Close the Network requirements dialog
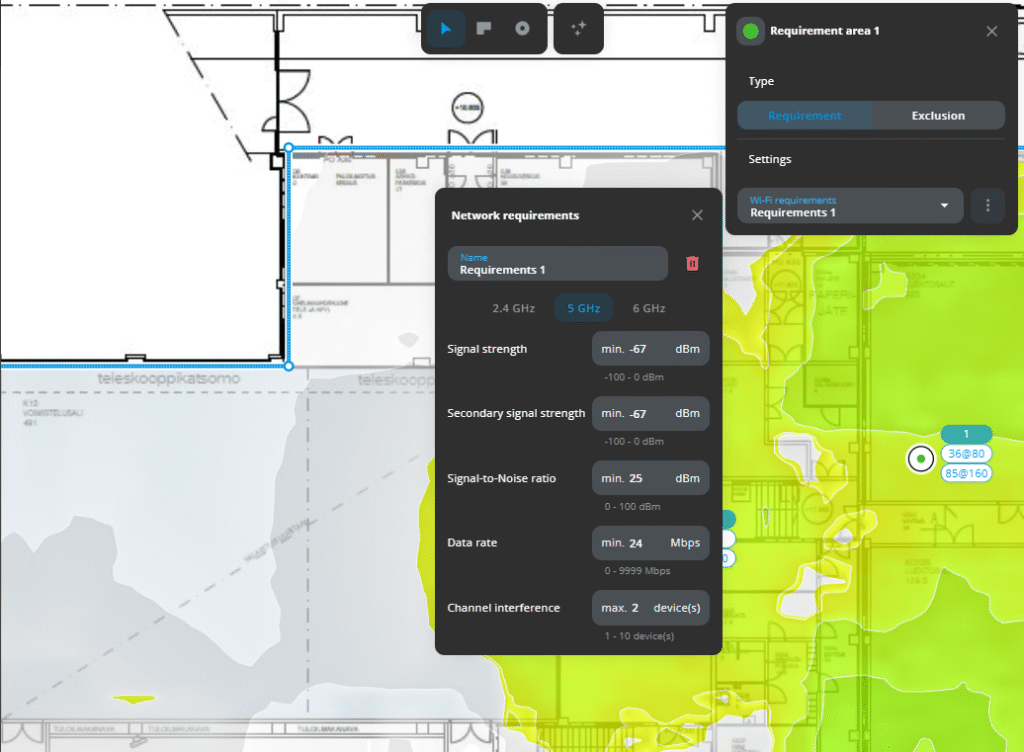The image size is (1024, 752). click(697, 215)
